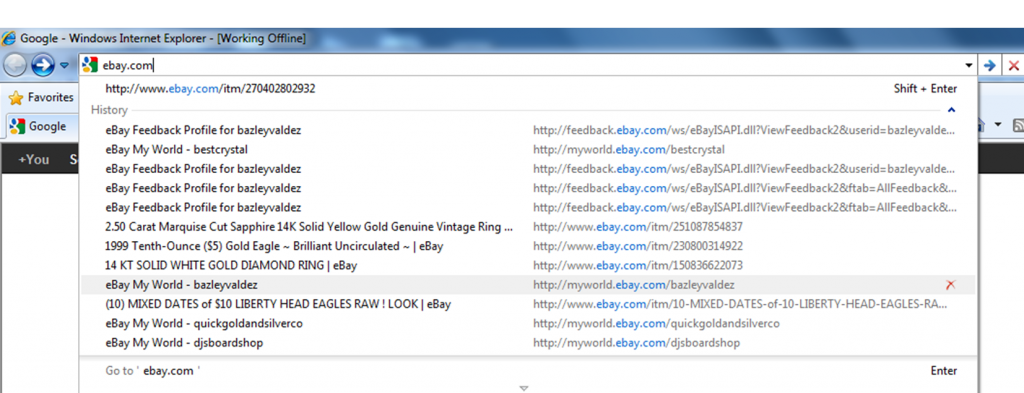Click the Google favicon in the address bar
Screen dimensions: 1024x393
[90, 65]
